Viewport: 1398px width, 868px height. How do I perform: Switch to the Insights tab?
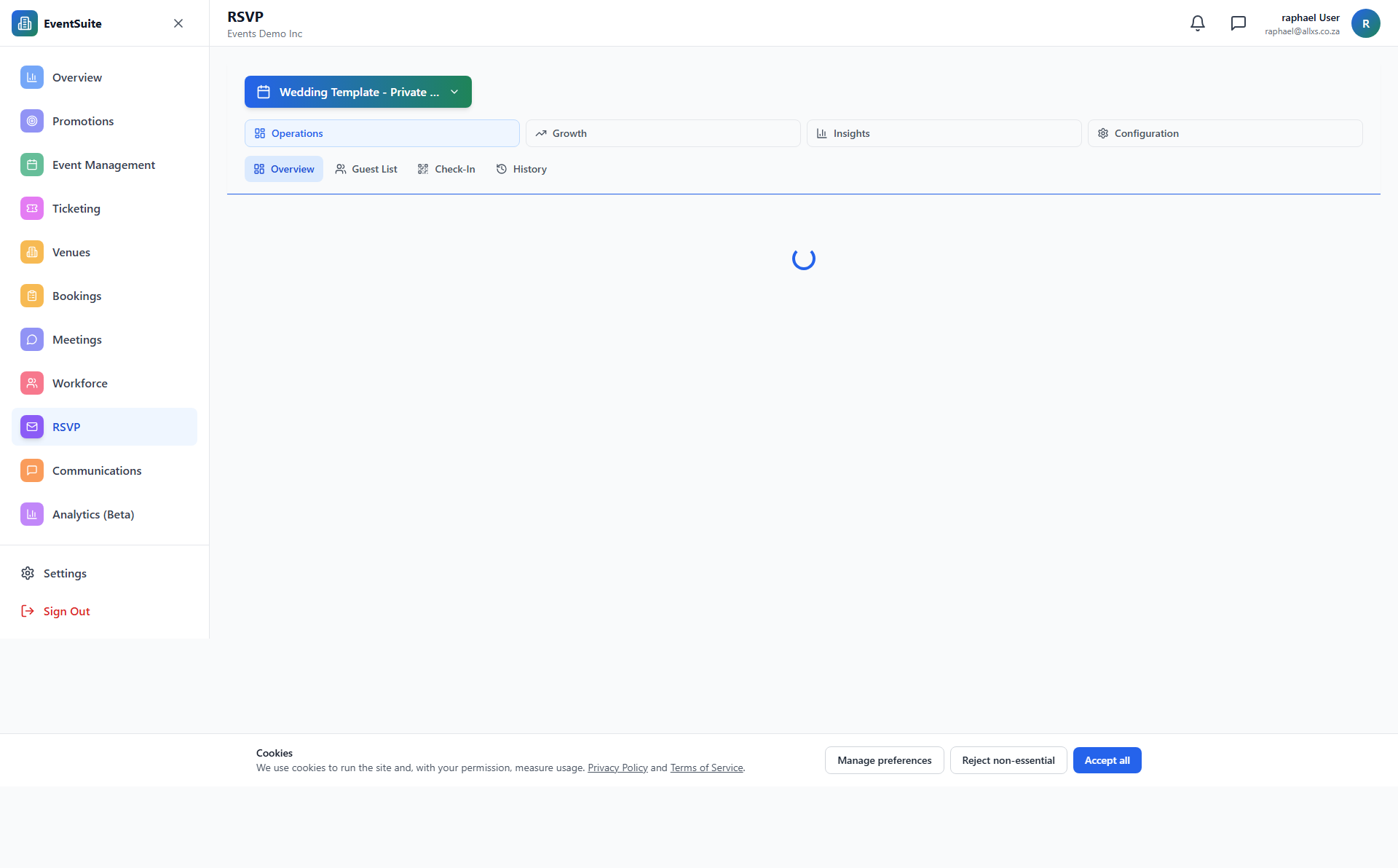pos(944,133)
